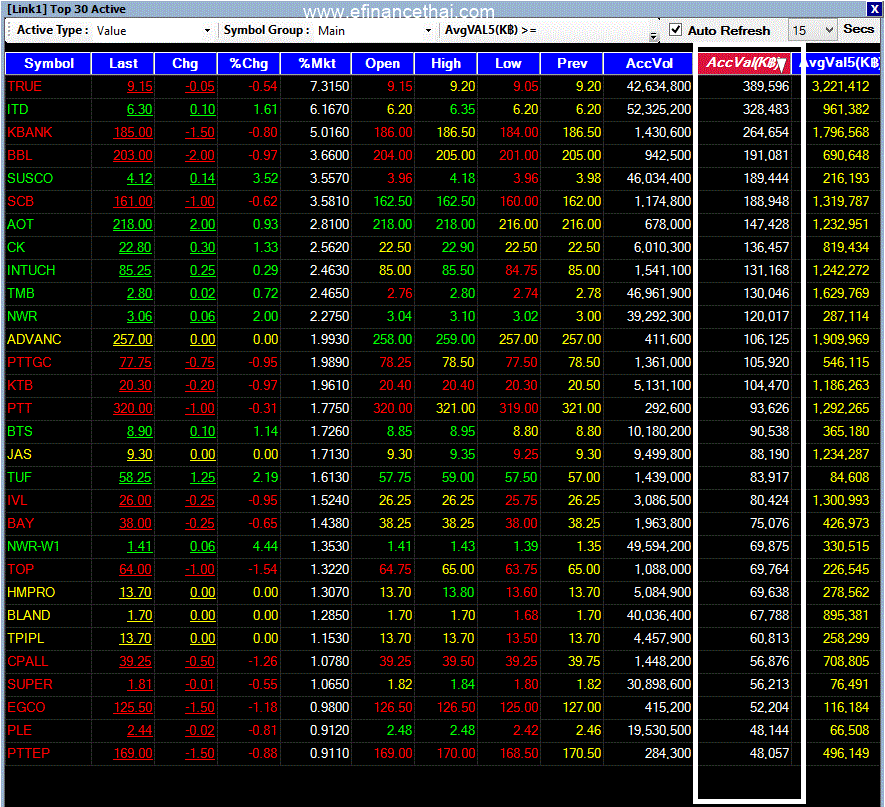Select the TPIPL symbol

tap(25, 638)
